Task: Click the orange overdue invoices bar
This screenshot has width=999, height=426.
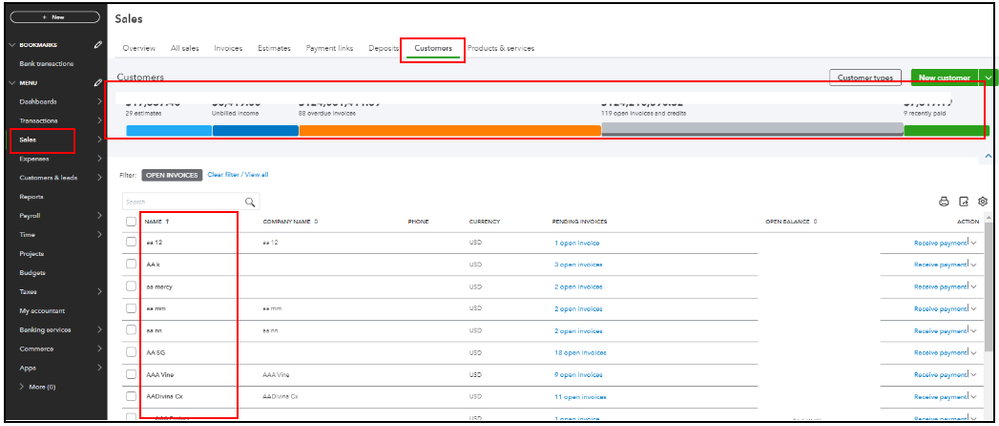Action: pyautogui.click(x=450, y=131)
